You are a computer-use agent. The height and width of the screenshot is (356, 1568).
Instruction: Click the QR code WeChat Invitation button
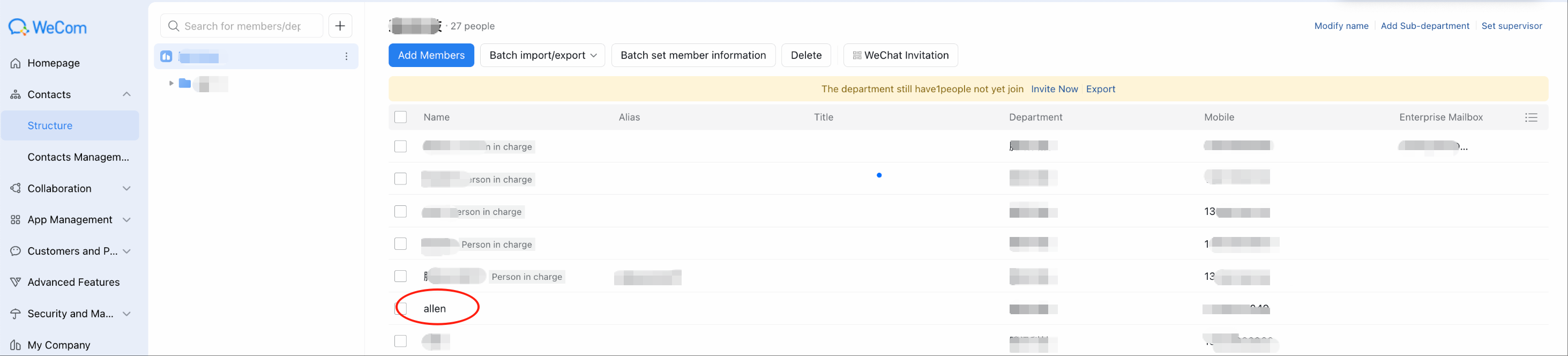point(900,55)
